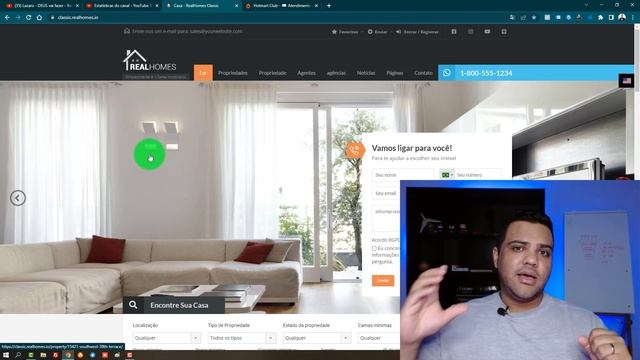This screenshot has width=640, height=360.
Task: Open the browser home page
Action: click(39, 18)
